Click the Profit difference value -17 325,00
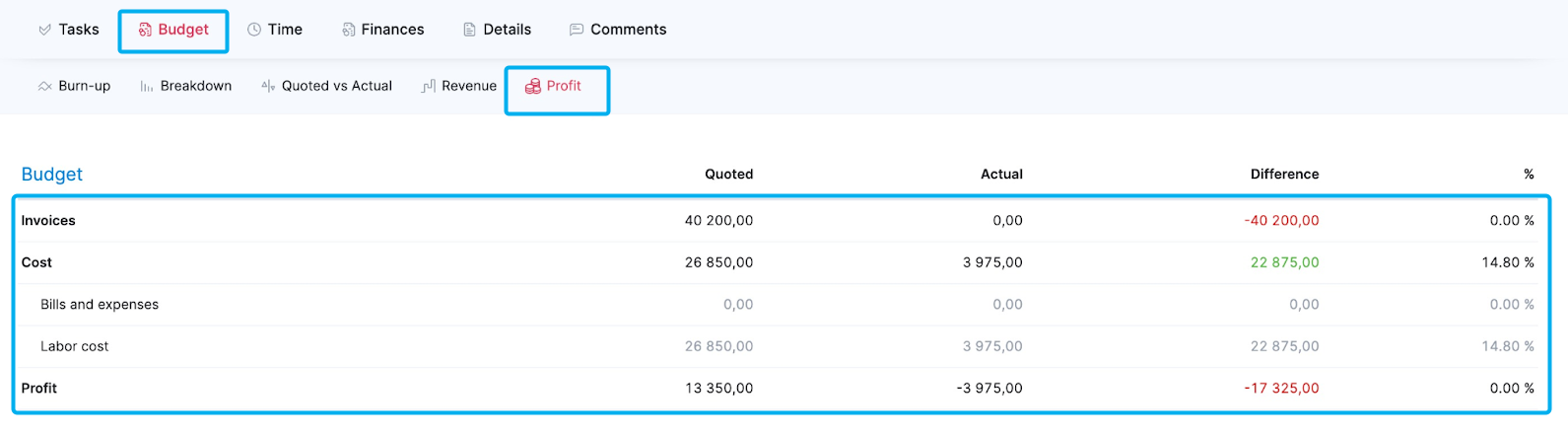 [x=1281, y=389]
